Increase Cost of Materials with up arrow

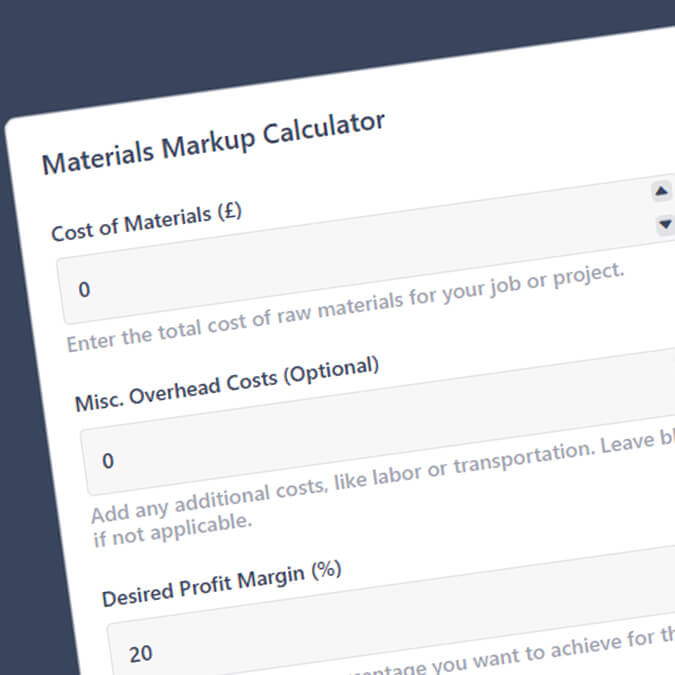pos(661,191)
